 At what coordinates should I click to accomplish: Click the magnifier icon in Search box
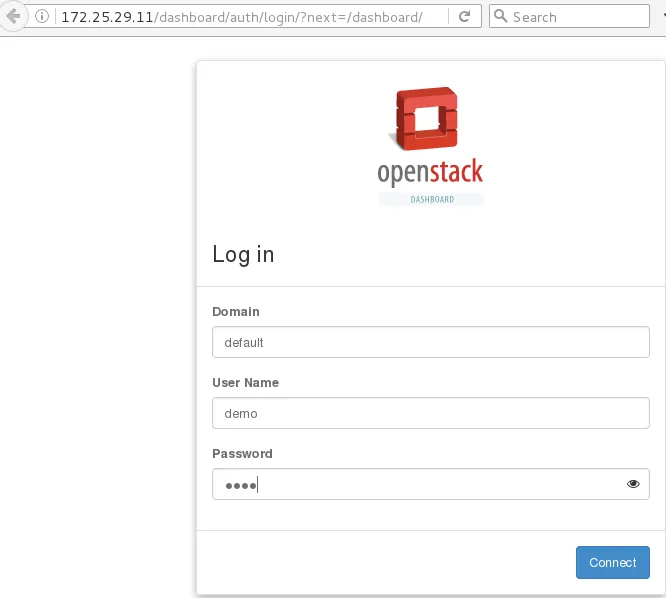coord(501,16)
